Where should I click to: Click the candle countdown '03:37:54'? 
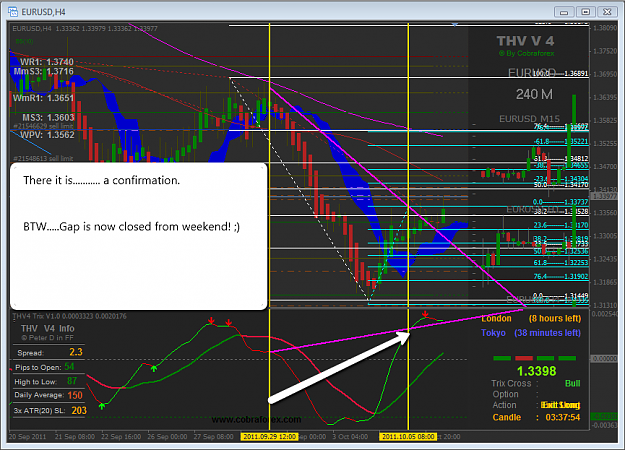click(x=563, y=417)
